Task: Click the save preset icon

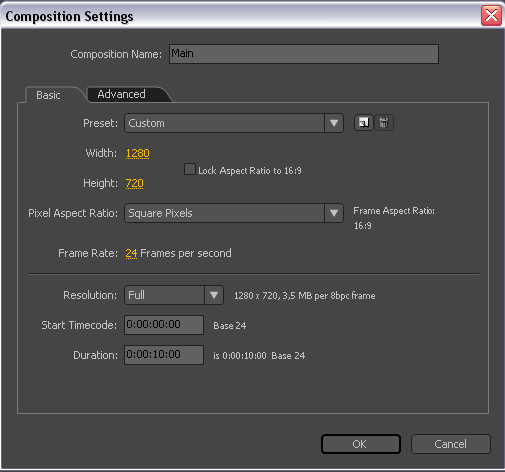Action: [363, 123]
